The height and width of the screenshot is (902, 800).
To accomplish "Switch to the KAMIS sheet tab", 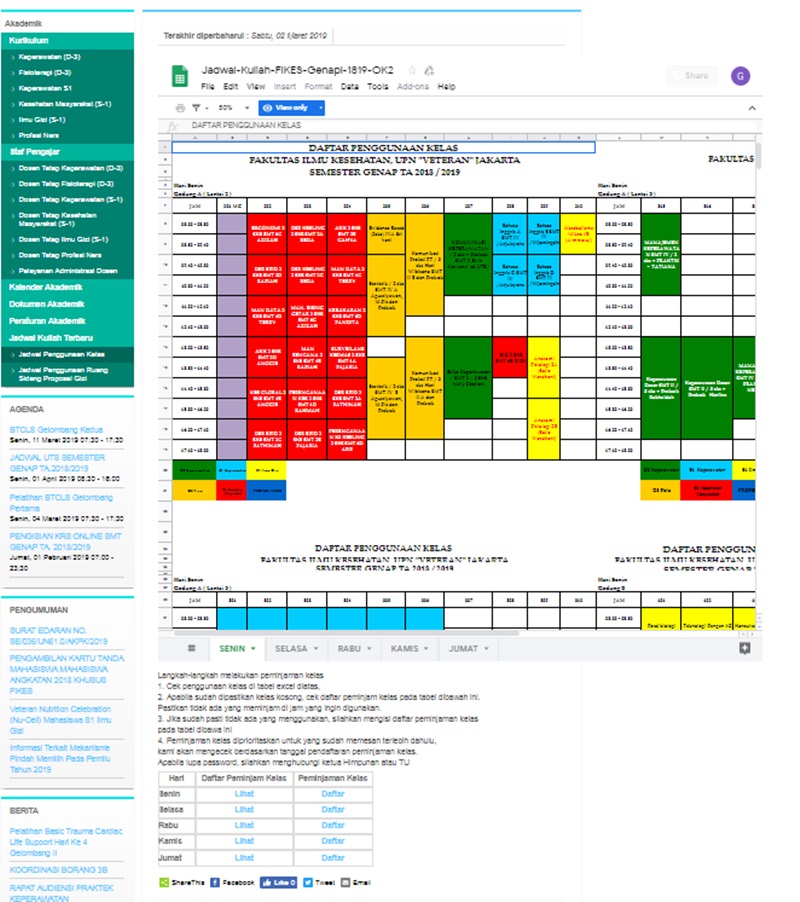I will tap(404, 649).
